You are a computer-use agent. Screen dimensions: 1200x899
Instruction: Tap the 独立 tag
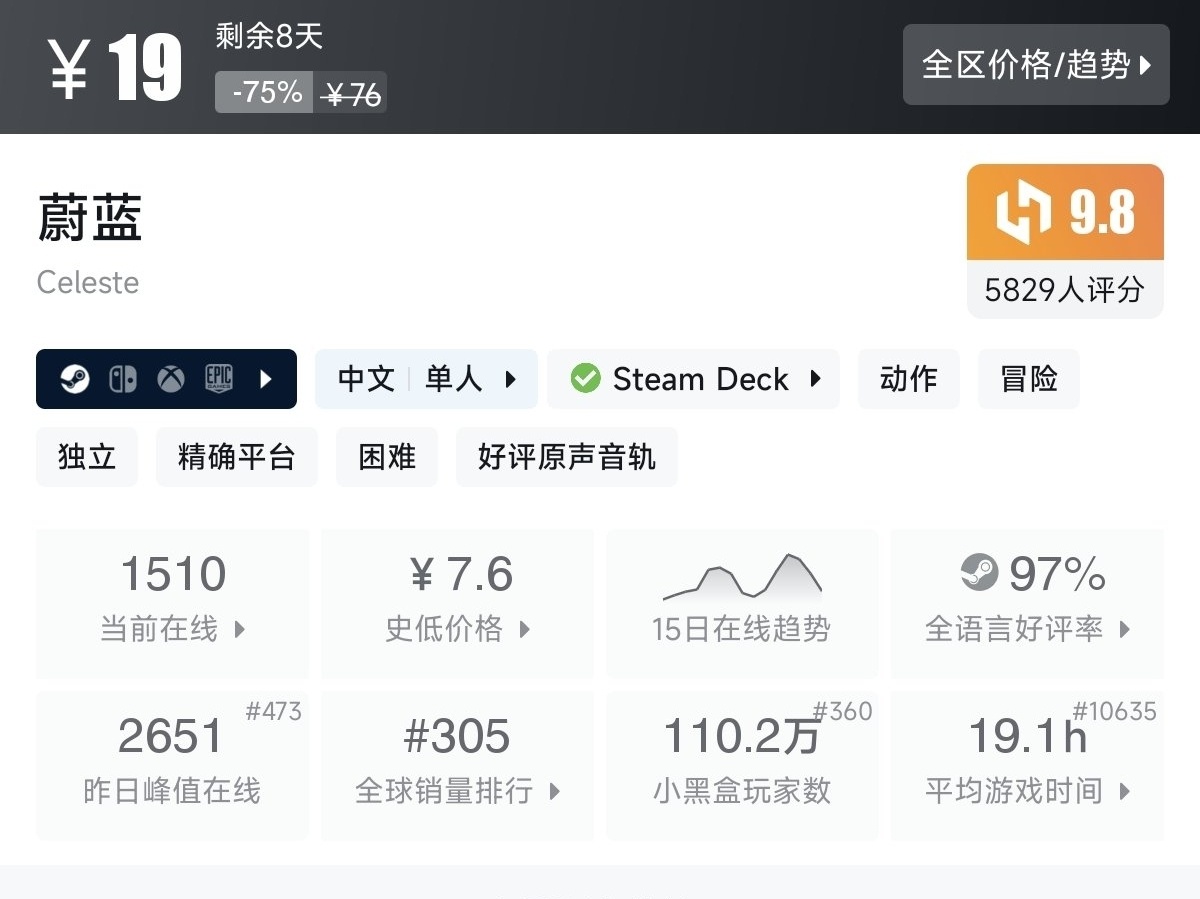click(x=87, y=457)
